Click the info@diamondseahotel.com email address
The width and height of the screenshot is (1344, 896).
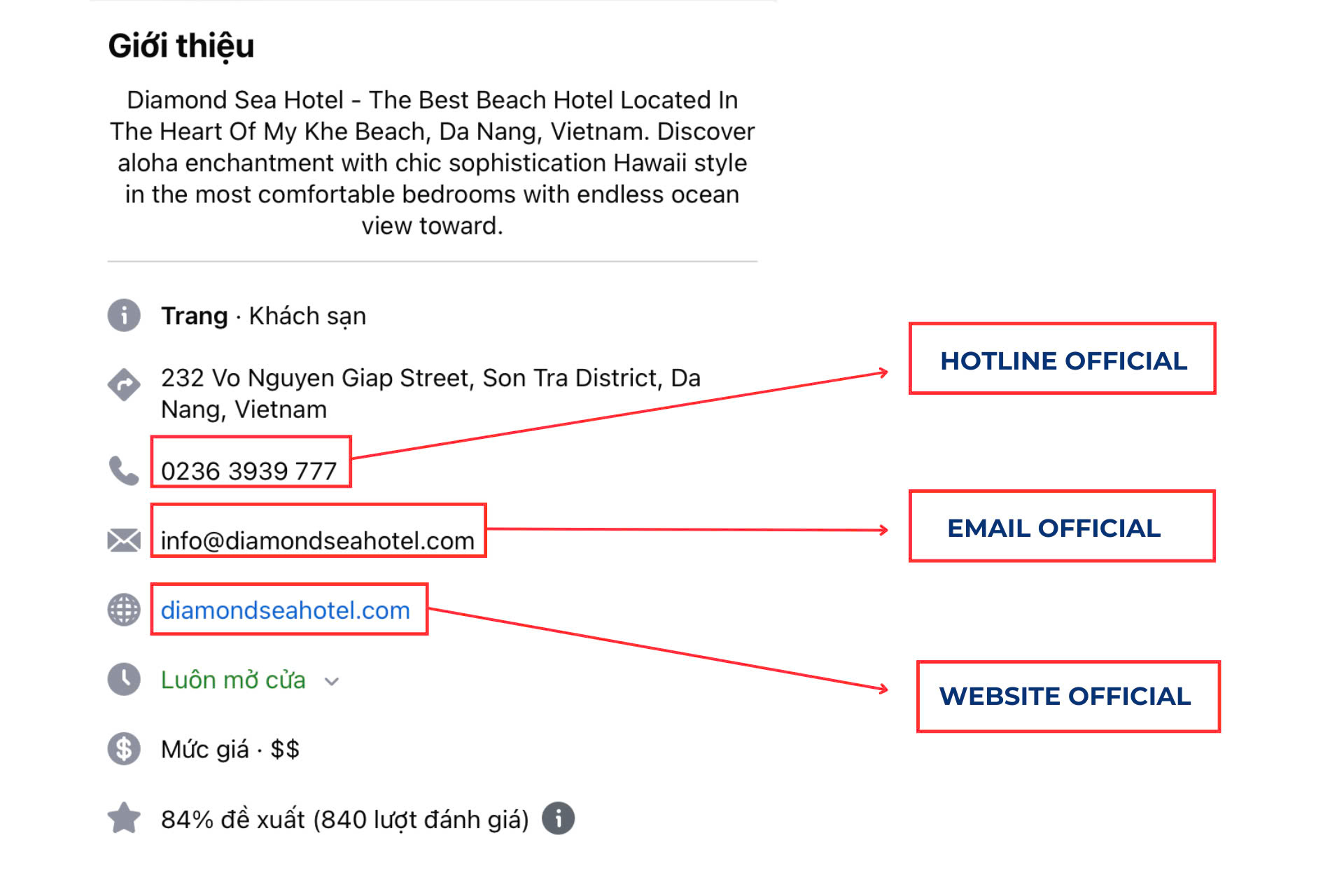click(x=317, y=540)
